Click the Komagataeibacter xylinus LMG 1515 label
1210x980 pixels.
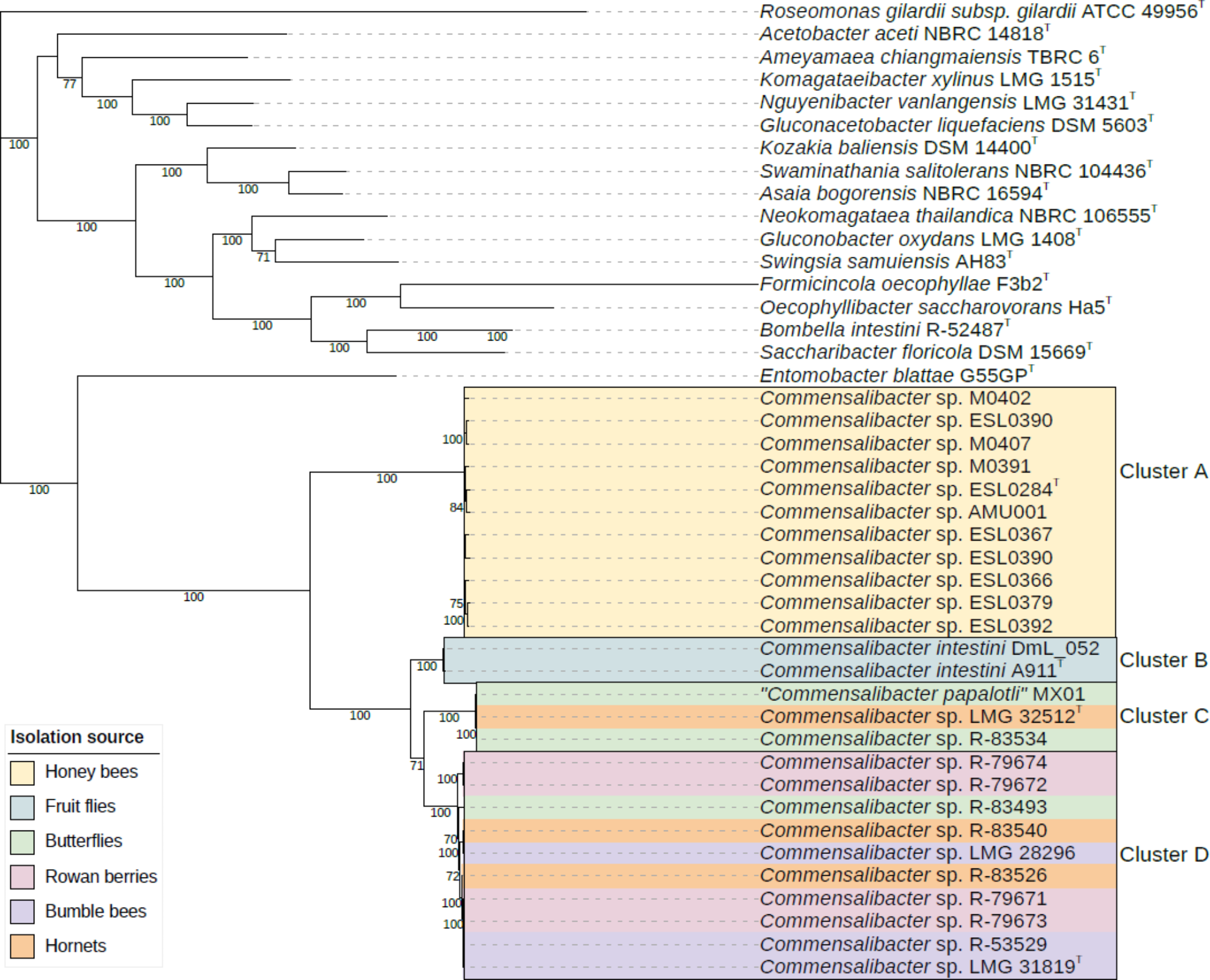(x=930, y=79)
